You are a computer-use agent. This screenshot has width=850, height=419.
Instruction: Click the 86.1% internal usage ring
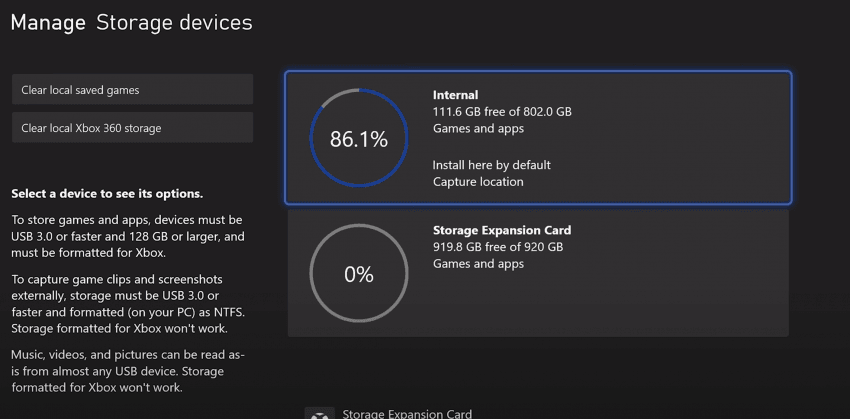click(x=359, y=139)
